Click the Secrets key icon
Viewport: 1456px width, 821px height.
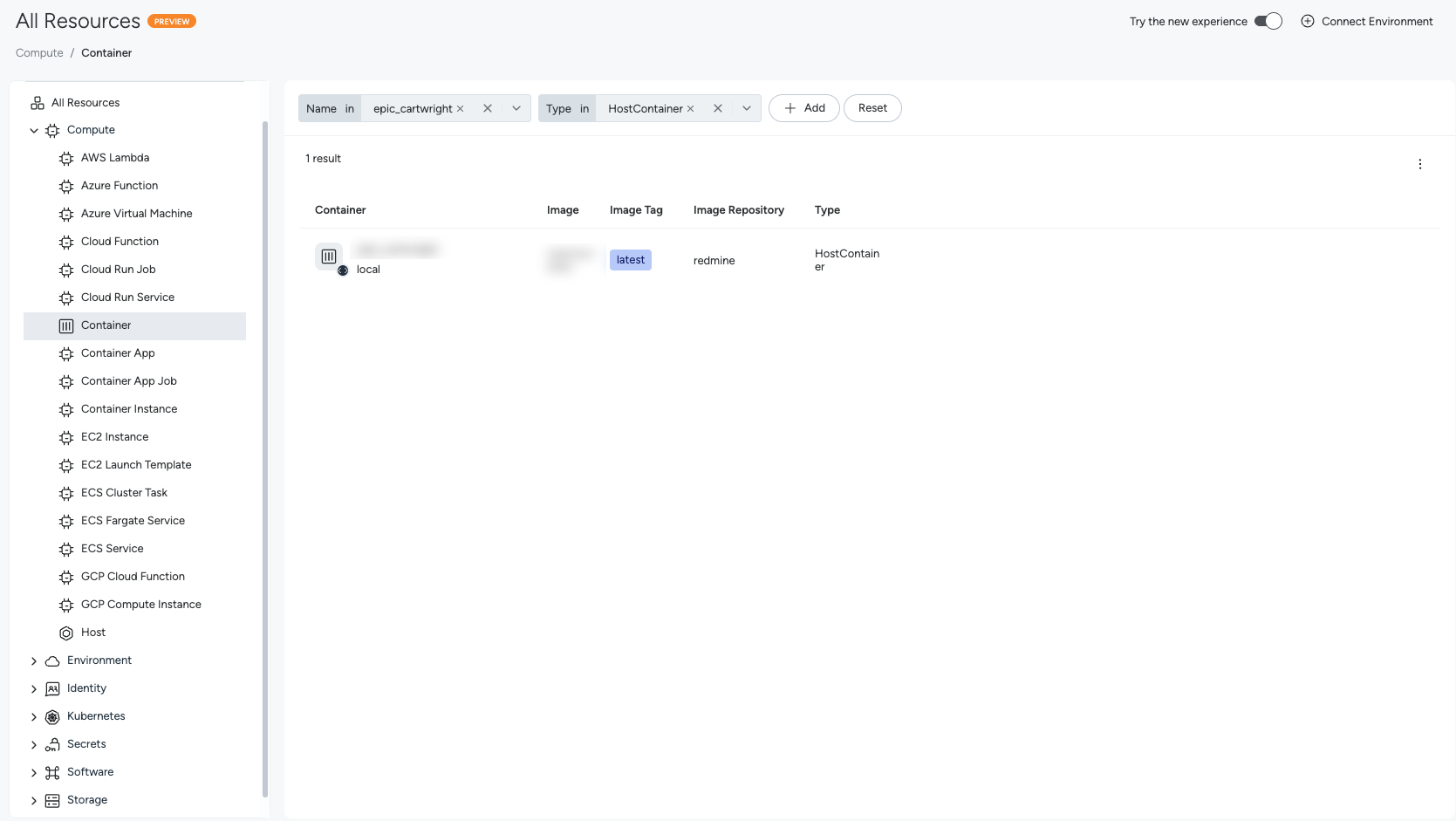coord(52,744)
